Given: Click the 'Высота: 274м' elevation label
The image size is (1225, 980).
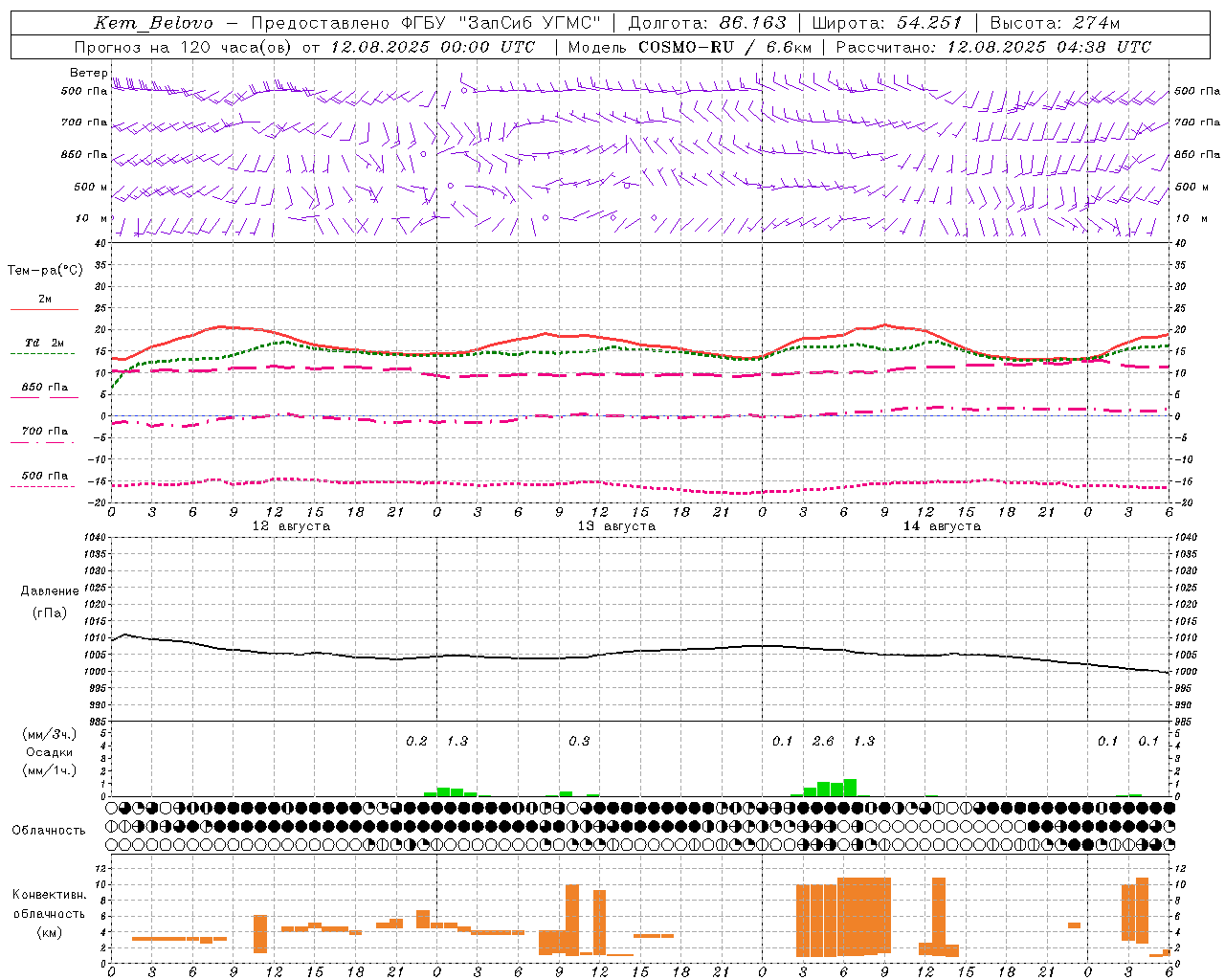Looking at the screenshot, I should [x=1055, y=23].
